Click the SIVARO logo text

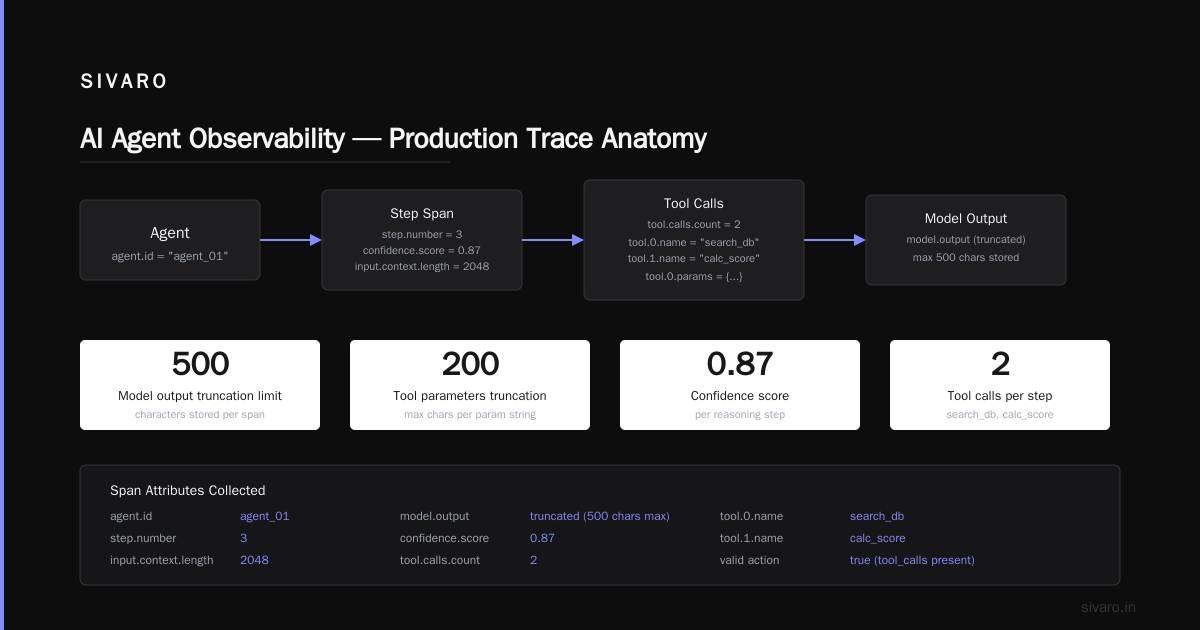pos(124,82)
